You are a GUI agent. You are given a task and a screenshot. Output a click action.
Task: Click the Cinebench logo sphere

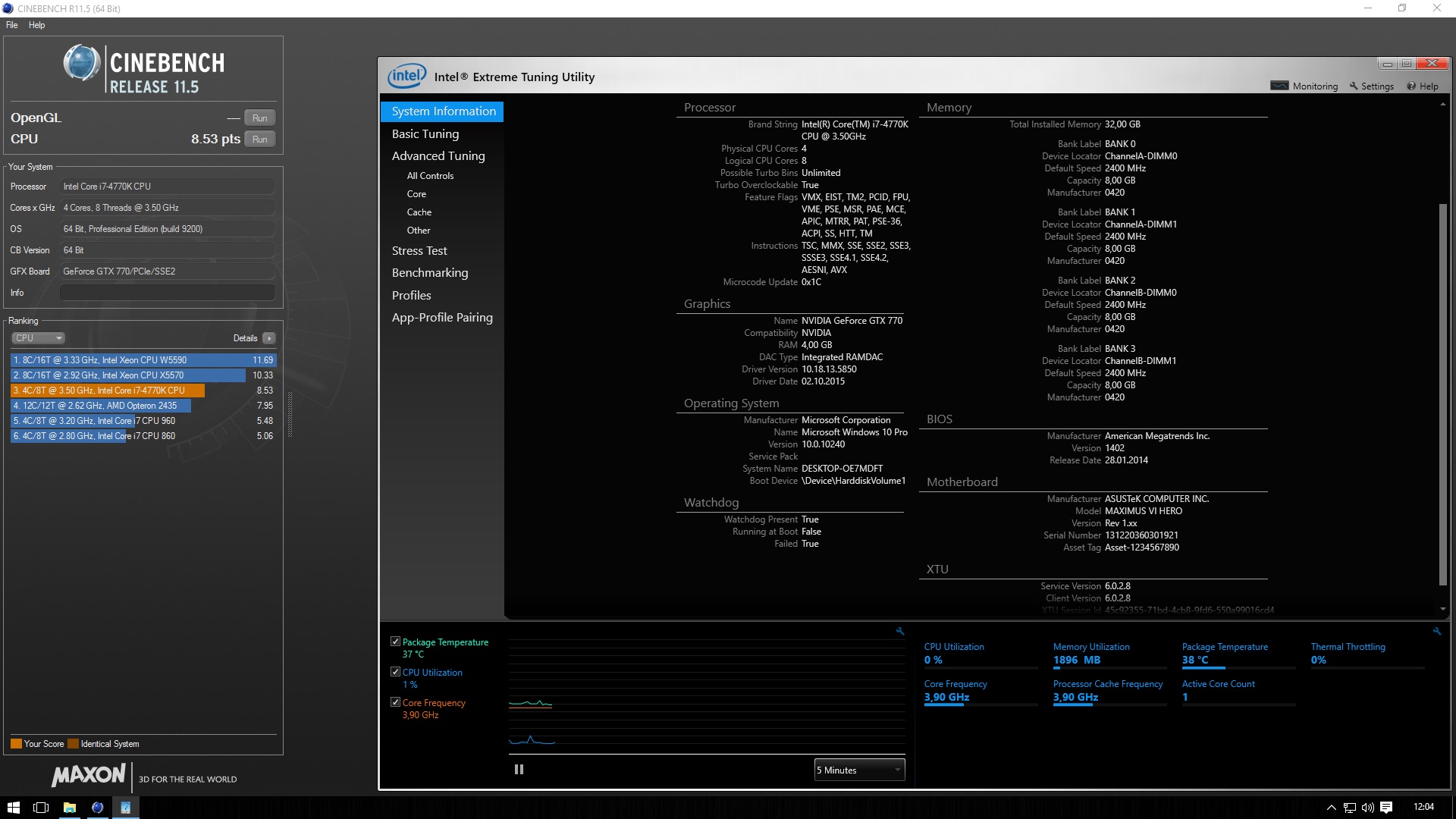point(82,63)
